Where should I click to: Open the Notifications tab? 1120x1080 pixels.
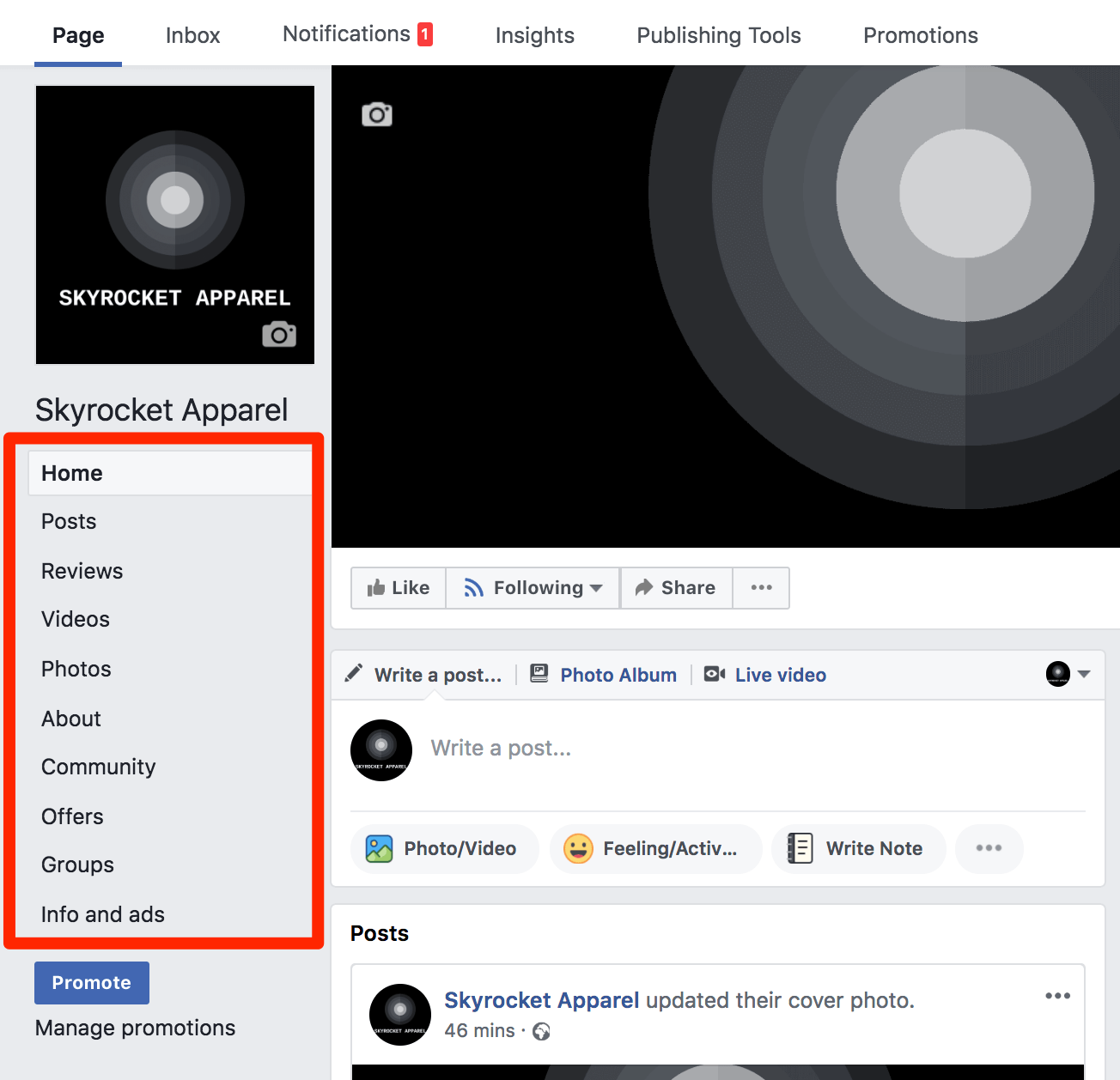(347, 33)
